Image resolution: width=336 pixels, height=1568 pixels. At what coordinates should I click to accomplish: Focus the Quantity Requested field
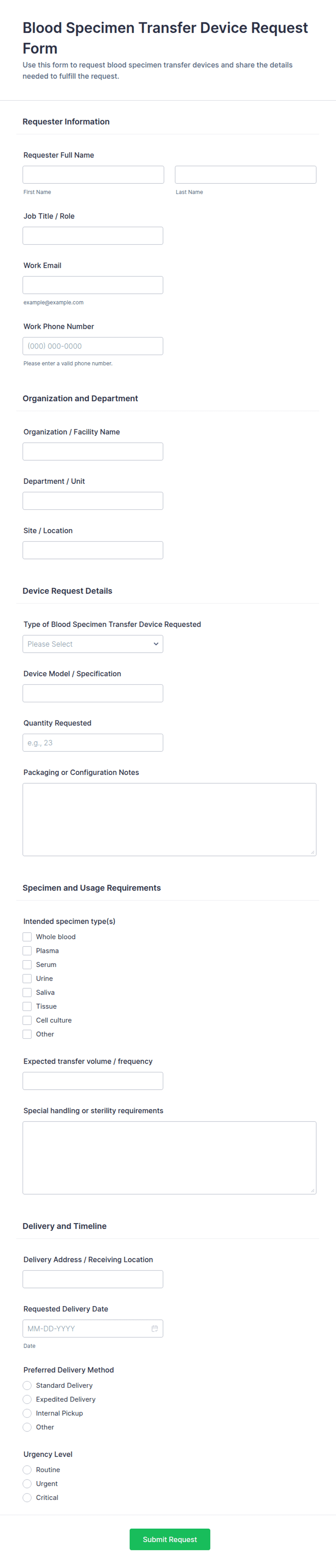point(92,743)
